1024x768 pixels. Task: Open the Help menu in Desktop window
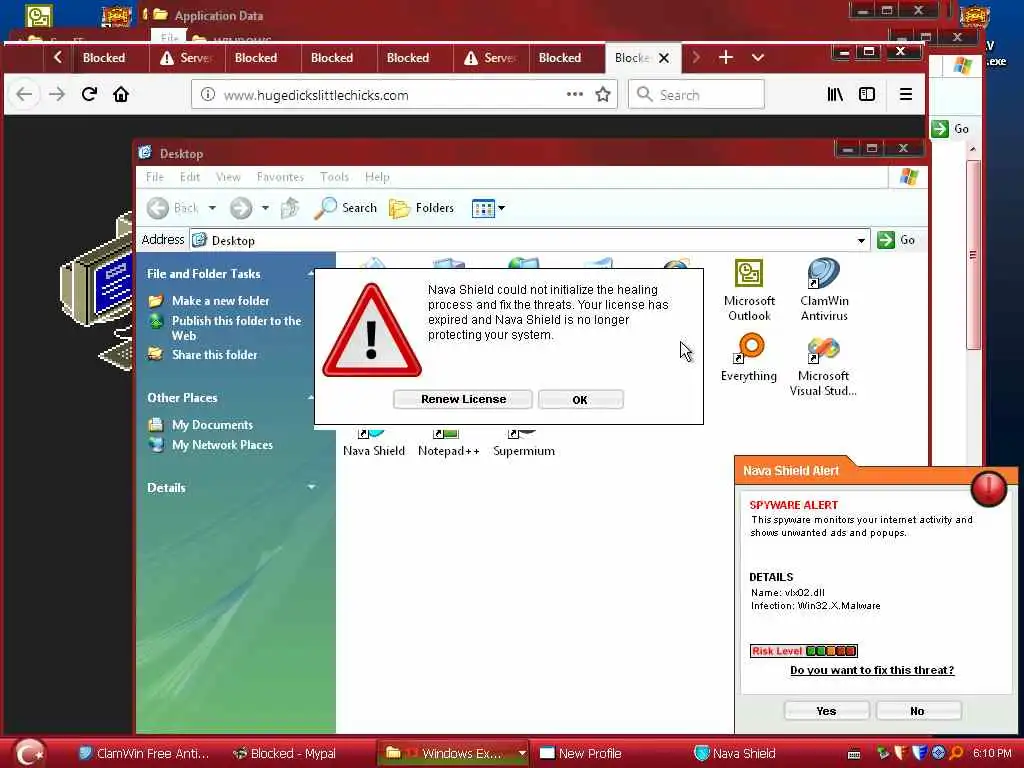coord(377,176)
